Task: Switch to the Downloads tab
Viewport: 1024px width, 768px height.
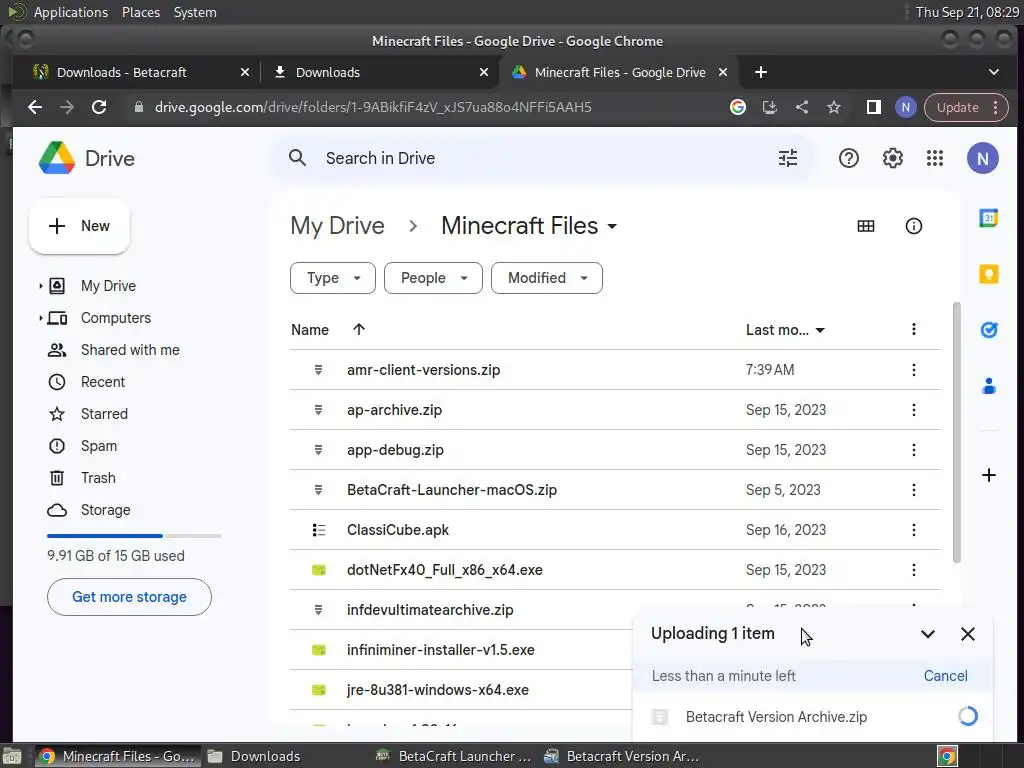Action: point(380,72)
